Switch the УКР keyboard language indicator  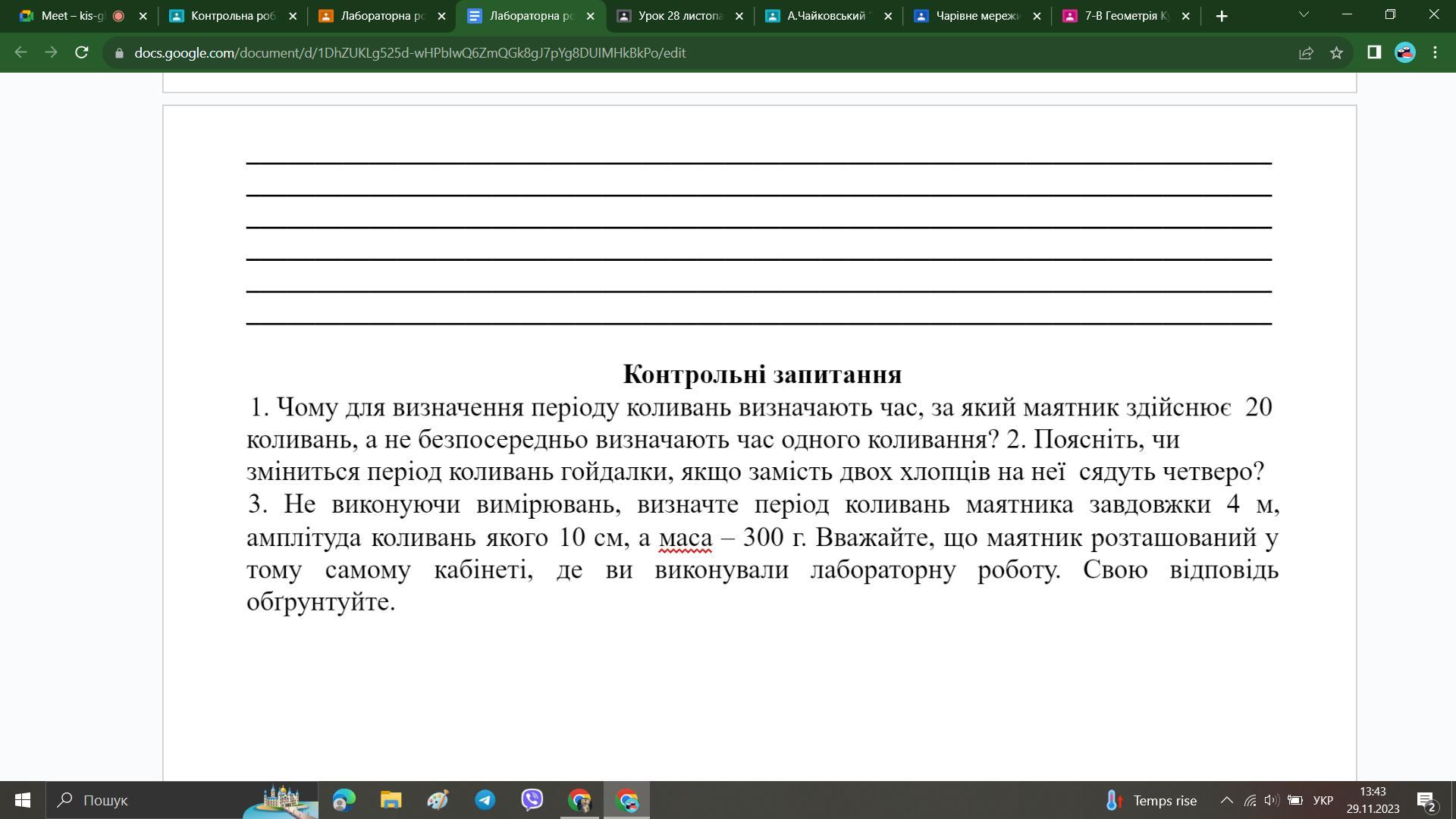pos(1323,800)
